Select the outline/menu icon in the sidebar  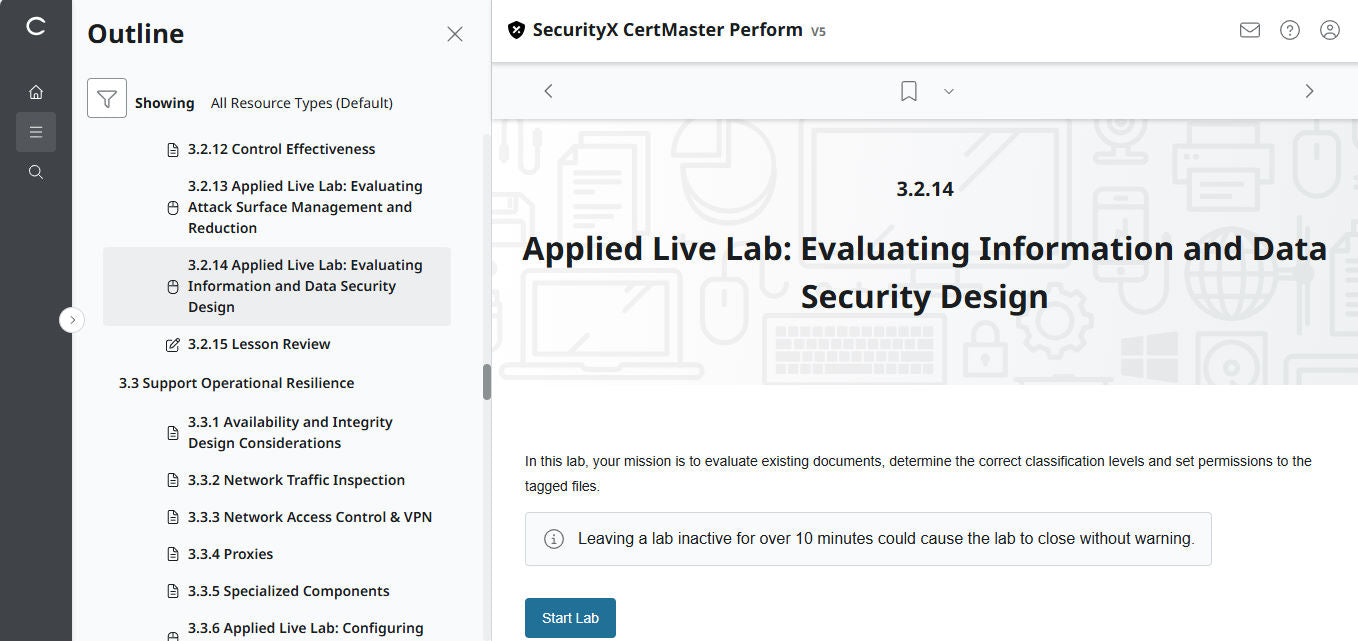(x=36, y=131)
